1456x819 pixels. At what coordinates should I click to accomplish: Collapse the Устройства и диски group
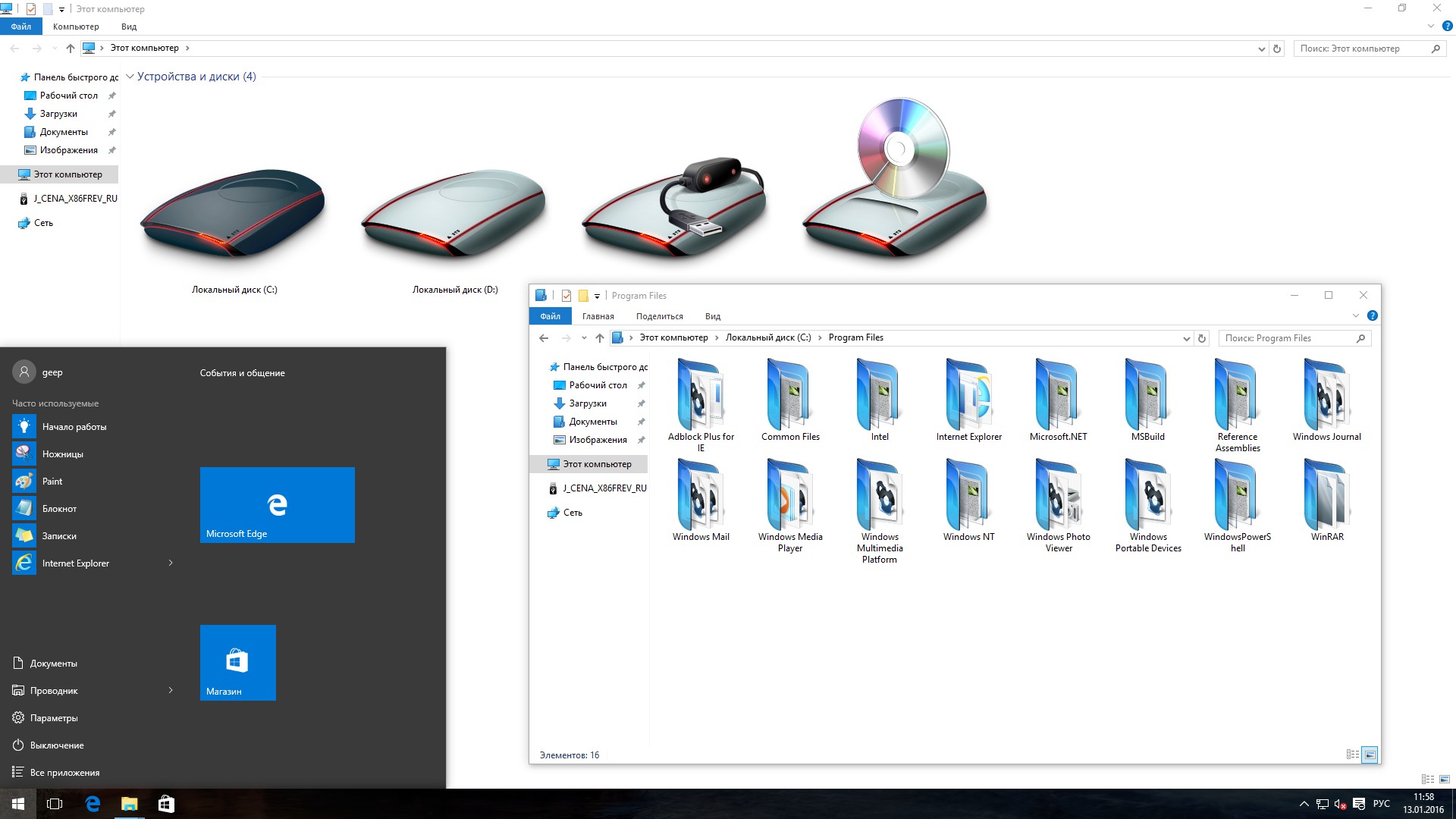130,77
